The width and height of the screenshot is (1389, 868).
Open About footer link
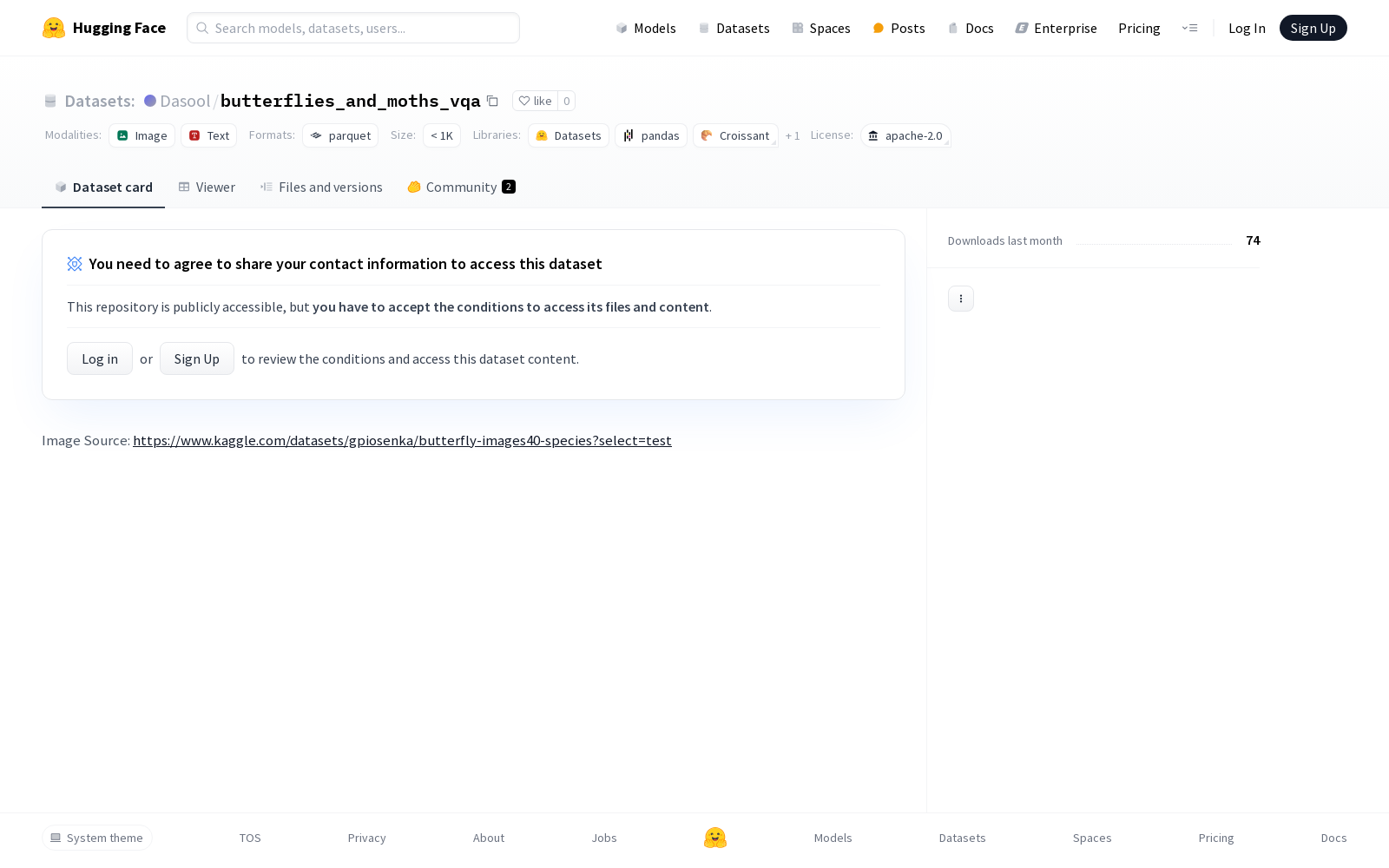(489, 838)
